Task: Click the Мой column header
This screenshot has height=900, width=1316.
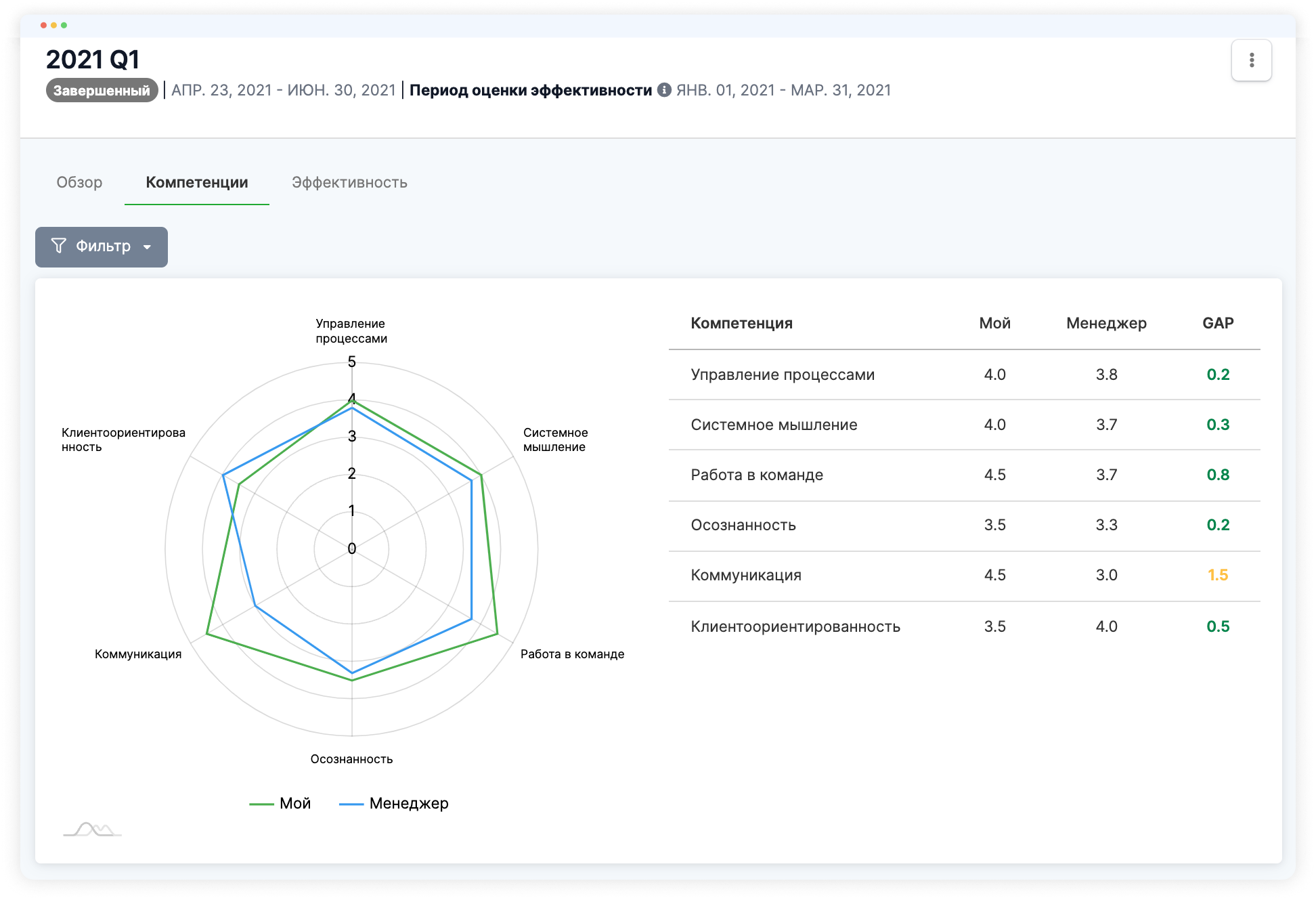Action: pos(994,323)
